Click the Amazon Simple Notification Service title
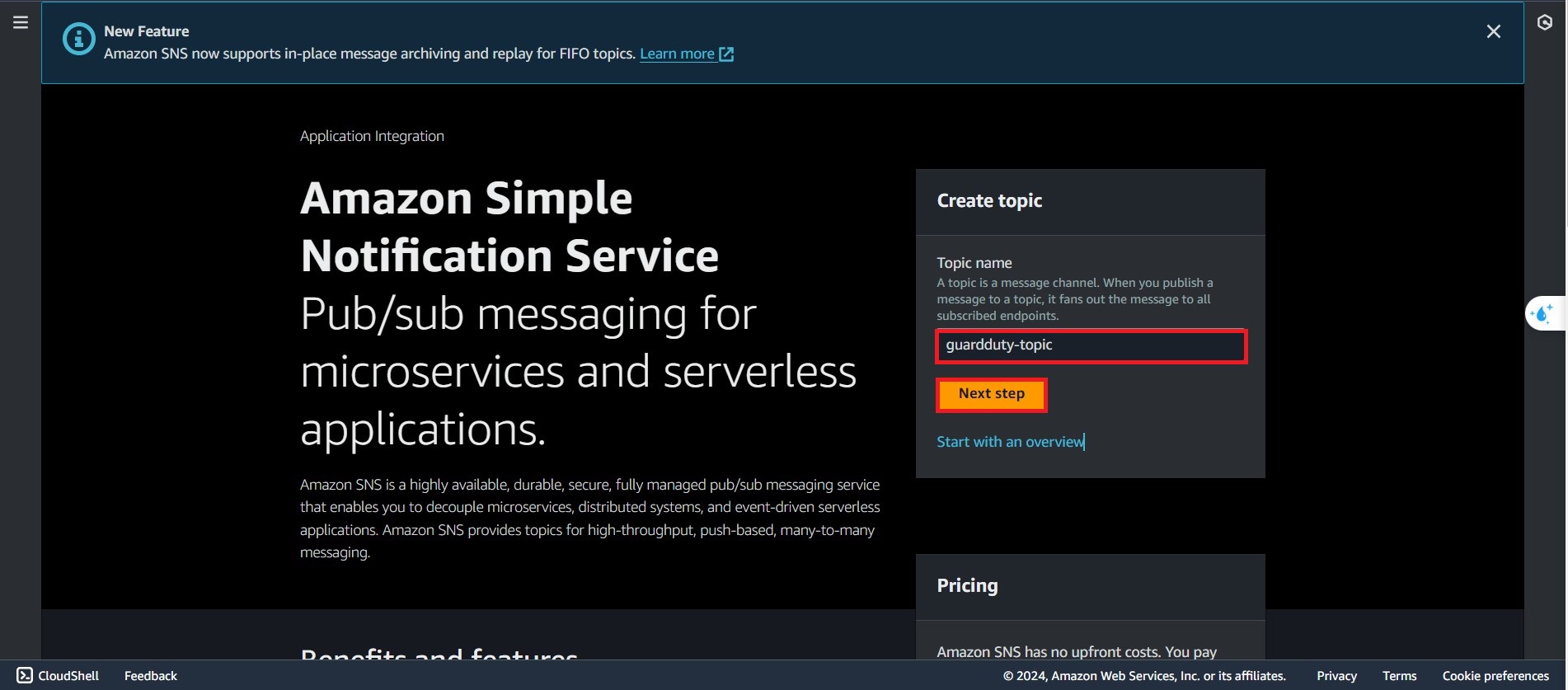Screen dimensions: 1568x690 (x=509, y=227)
